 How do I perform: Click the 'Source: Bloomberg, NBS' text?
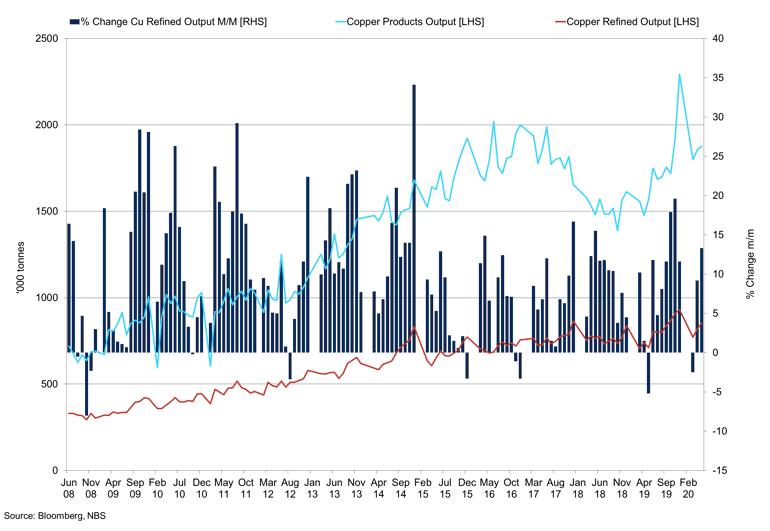(x=55, y=516)
